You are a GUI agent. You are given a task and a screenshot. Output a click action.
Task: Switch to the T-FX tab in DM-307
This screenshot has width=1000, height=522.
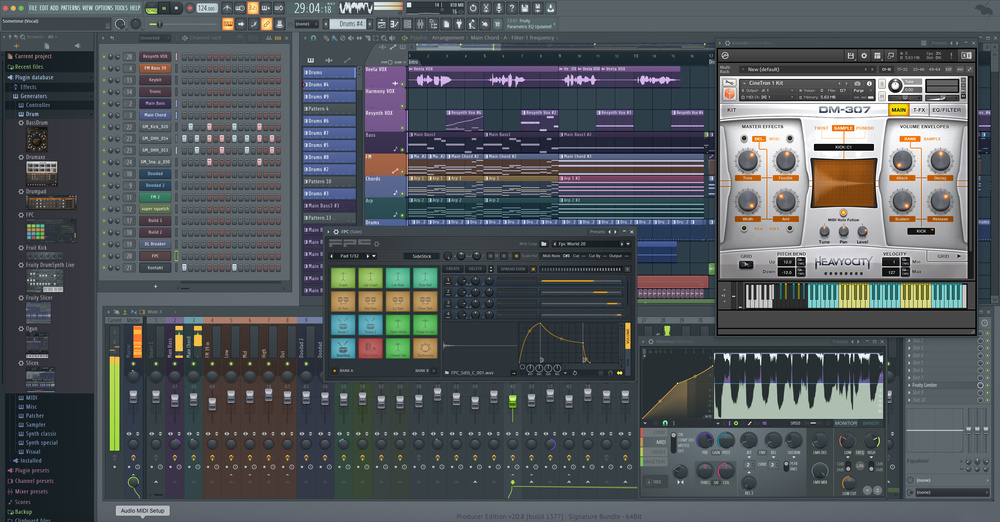pos(919,110)
